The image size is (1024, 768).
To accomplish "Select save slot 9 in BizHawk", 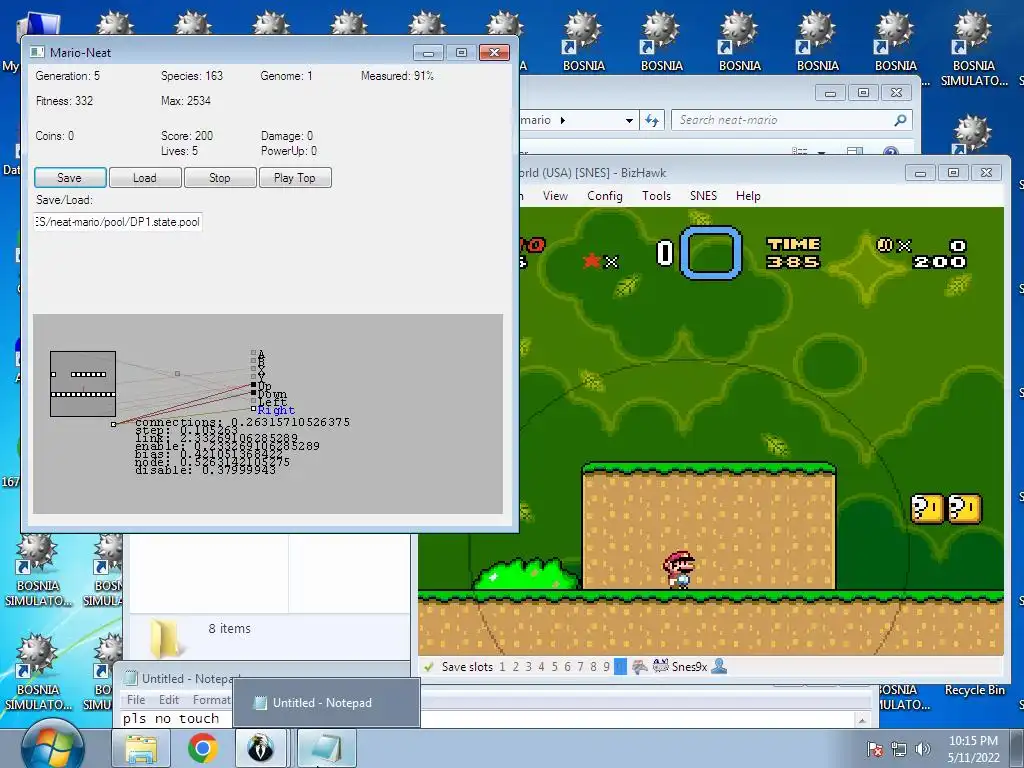I will (x=606, y=667).
